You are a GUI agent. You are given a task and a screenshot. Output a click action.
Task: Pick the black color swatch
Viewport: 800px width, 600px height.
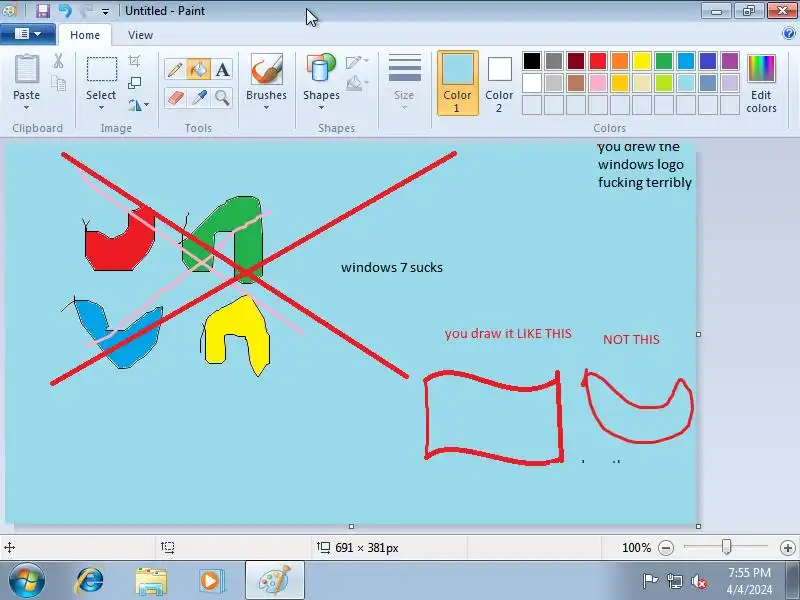click(532, 61)
